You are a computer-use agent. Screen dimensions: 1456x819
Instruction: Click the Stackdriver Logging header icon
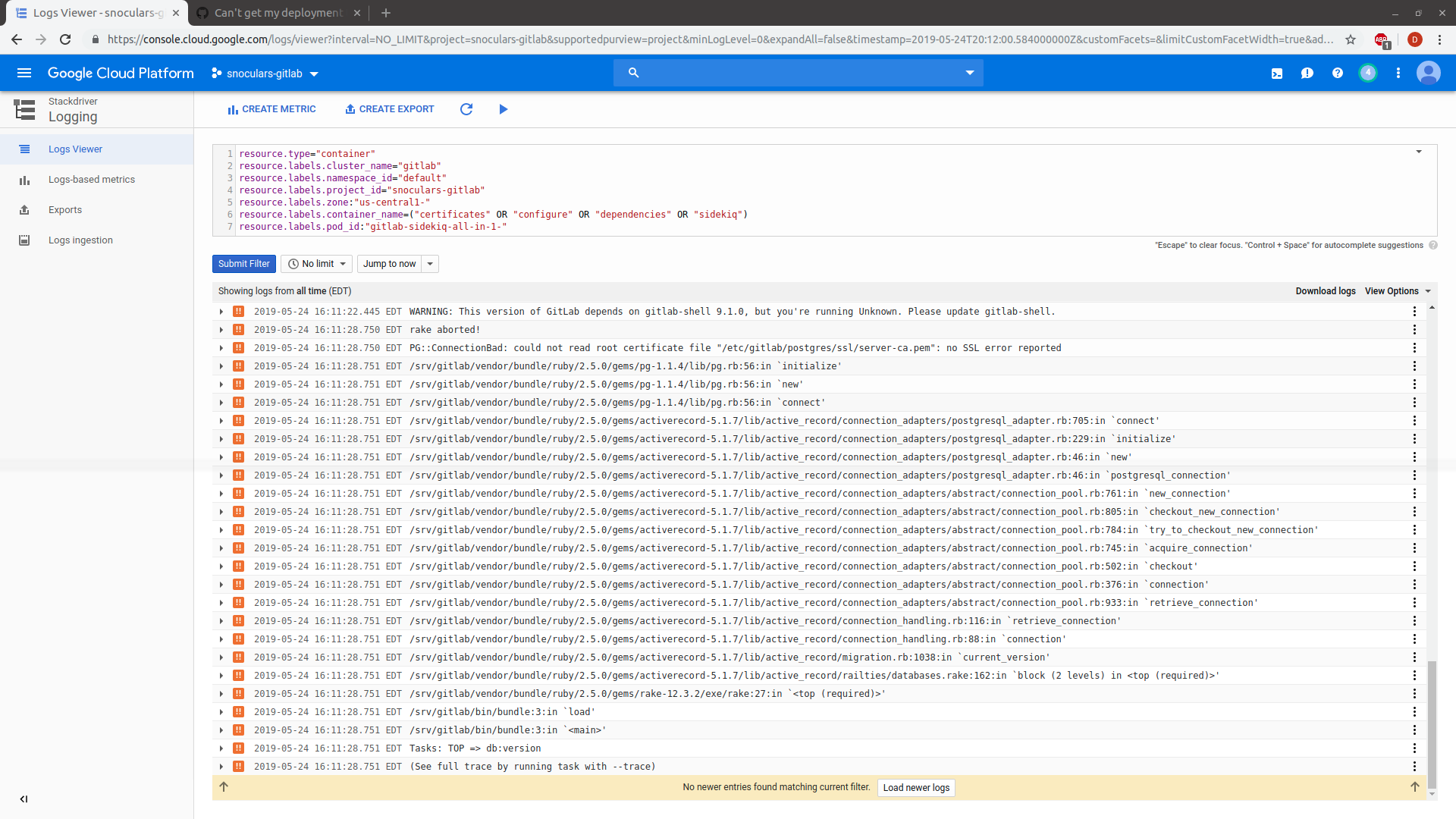(x=24, y=109)
